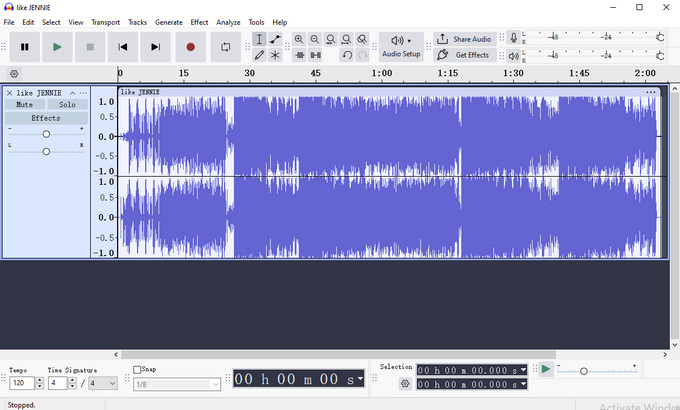The image size is (680, 410).
Task: Open the time signature denominator dropdown
Action: pyautogui.click(x=103, y=383)
